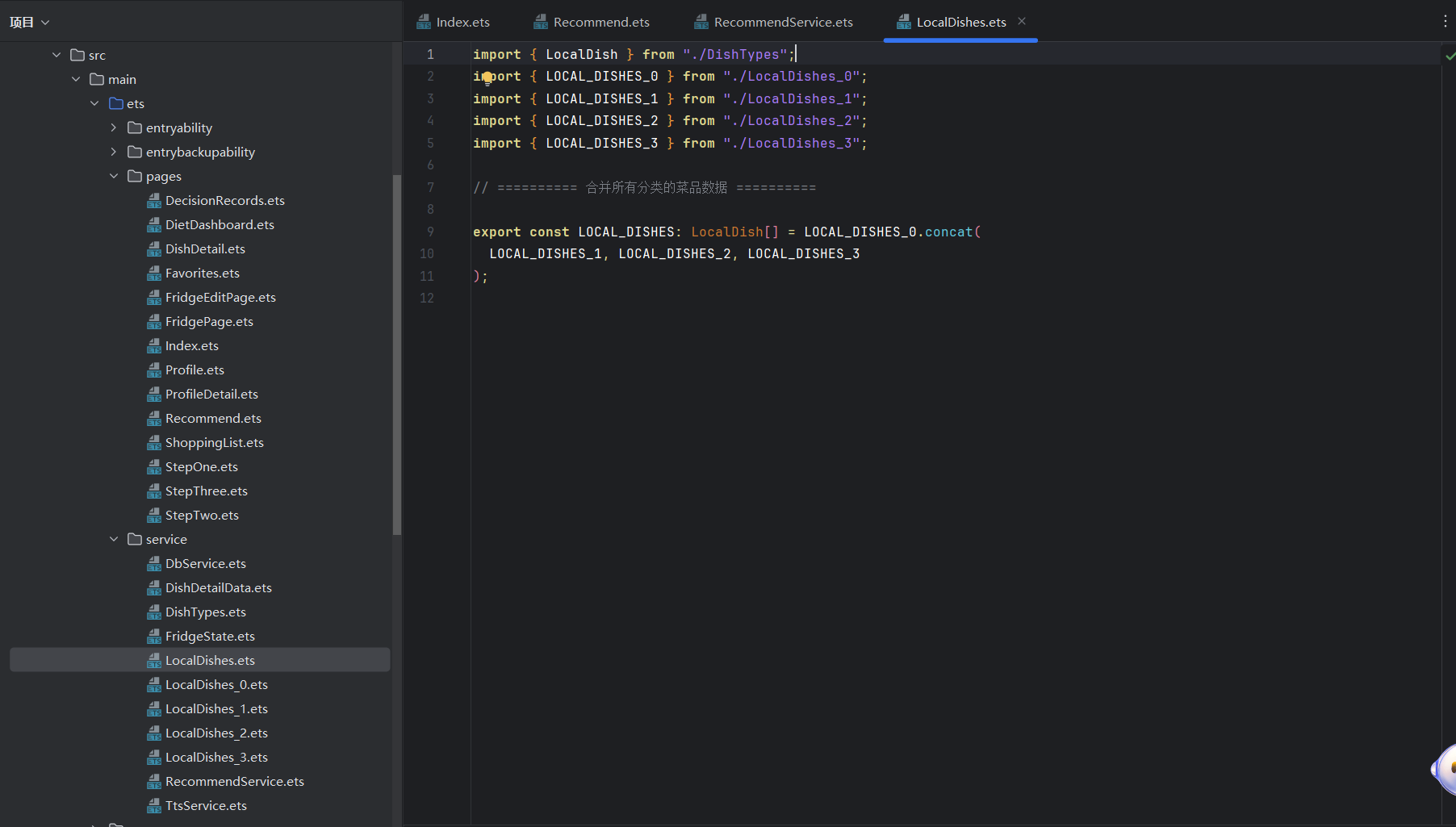Click the green checkmark inspection indicator
Viewport: 1456px width, 827px height.
1450,56
